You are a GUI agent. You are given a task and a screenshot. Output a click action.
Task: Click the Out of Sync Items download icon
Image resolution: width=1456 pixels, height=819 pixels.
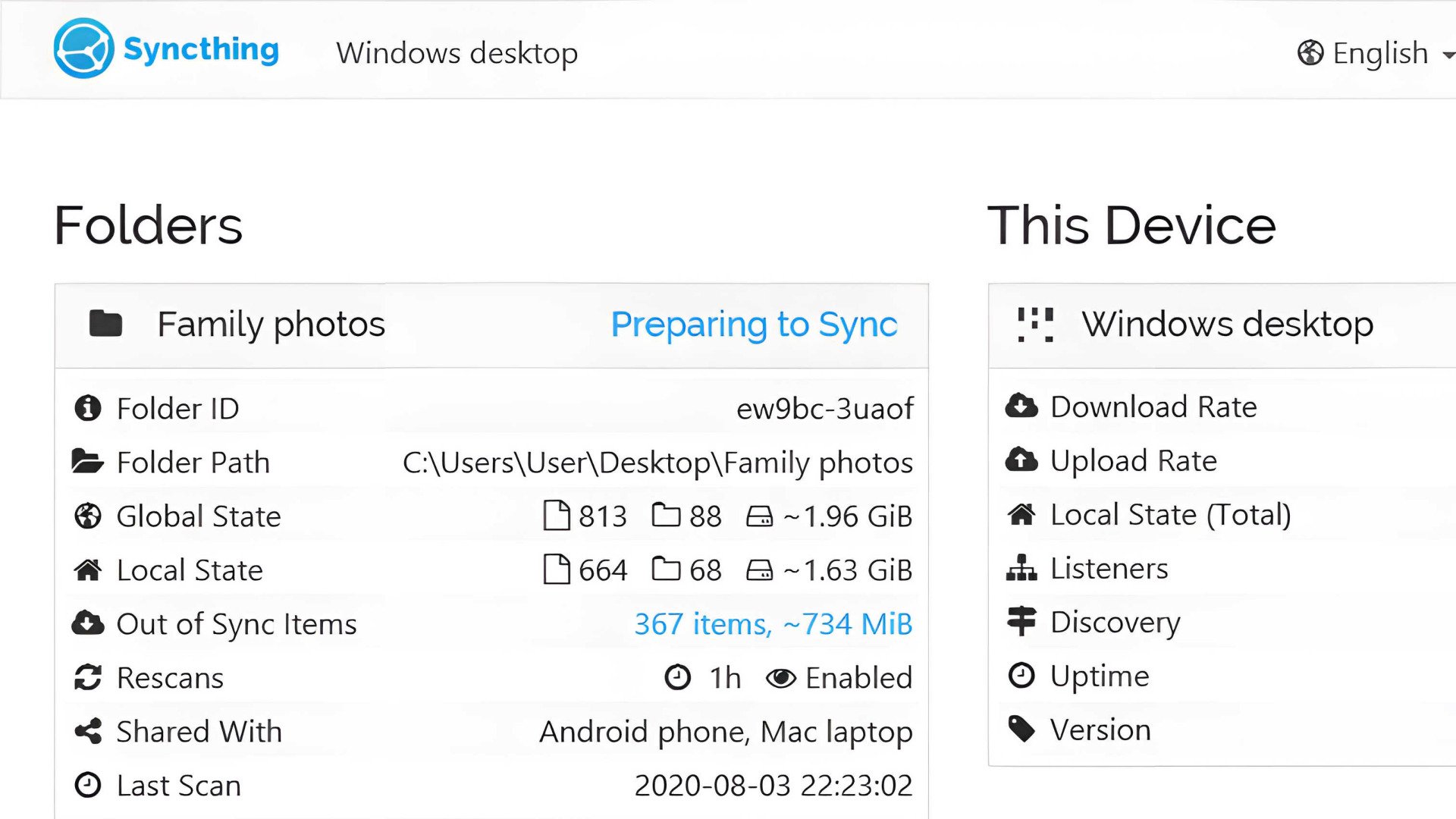[x=88, y=623]
